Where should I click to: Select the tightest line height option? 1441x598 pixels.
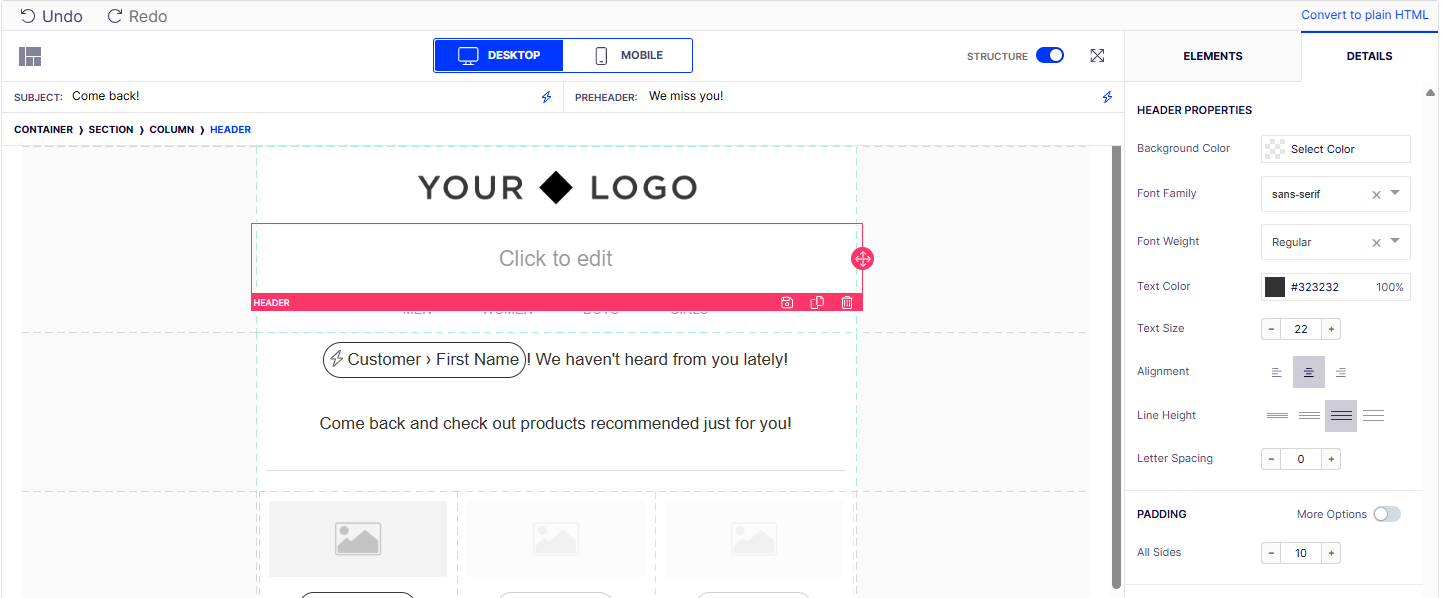coord(1277,415)
